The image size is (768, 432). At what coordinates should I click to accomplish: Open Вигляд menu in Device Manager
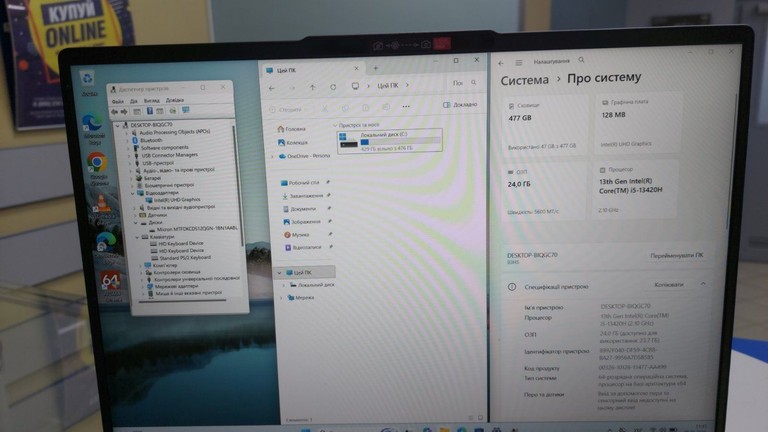[151, 100]
